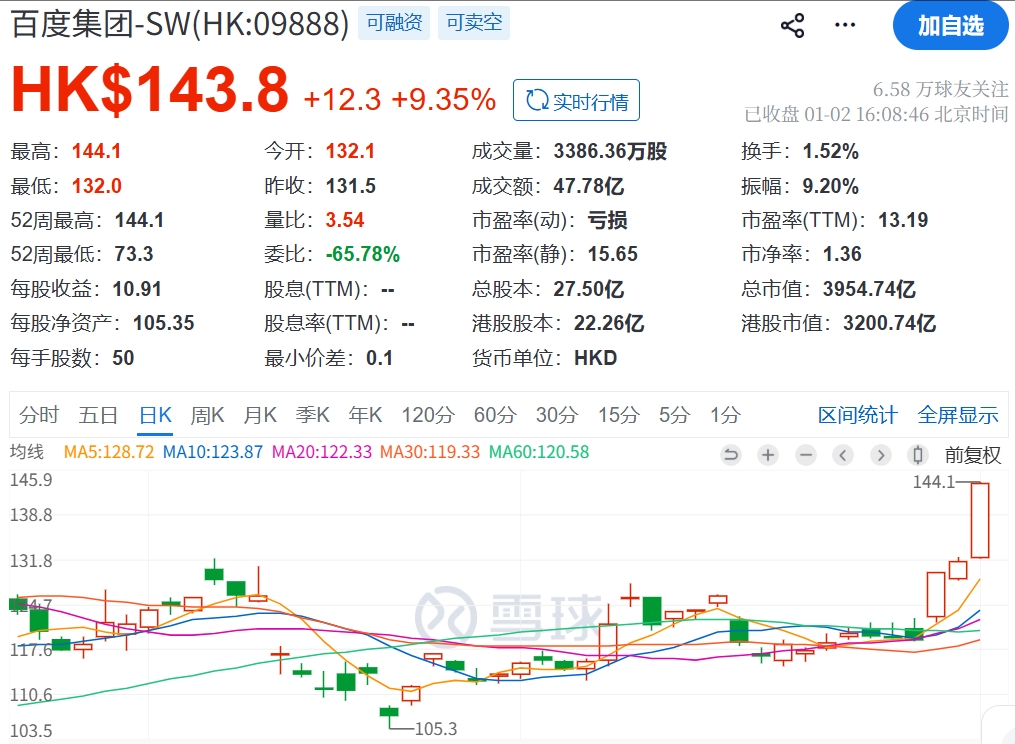The image size is (1015, 744).
Task: Select the 周K chart tab
Action: coord(207,414)
